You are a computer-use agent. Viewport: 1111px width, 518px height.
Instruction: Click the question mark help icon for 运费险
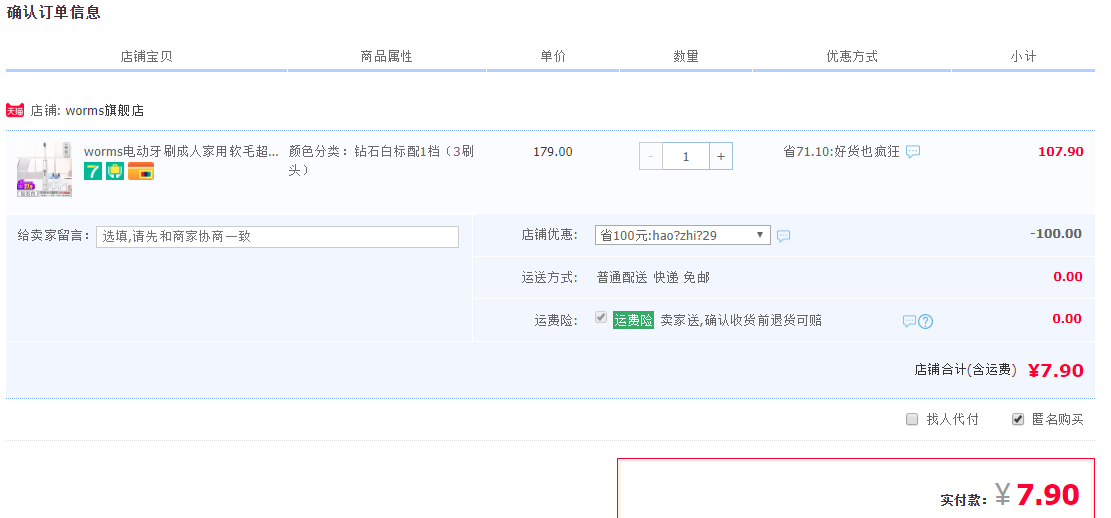[925, 321]
